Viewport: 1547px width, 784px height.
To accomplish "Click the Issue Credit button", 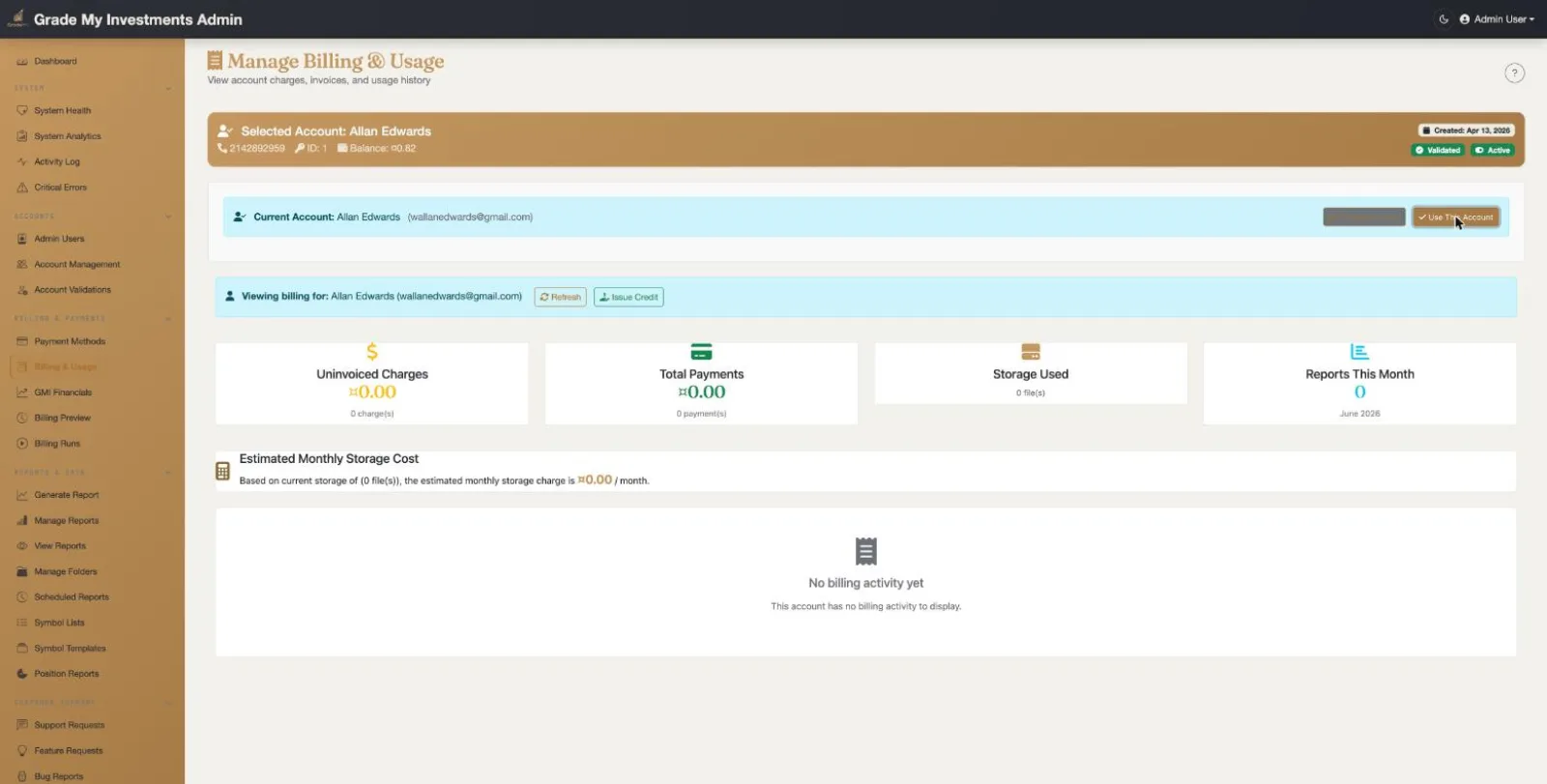I will point(628,297).
